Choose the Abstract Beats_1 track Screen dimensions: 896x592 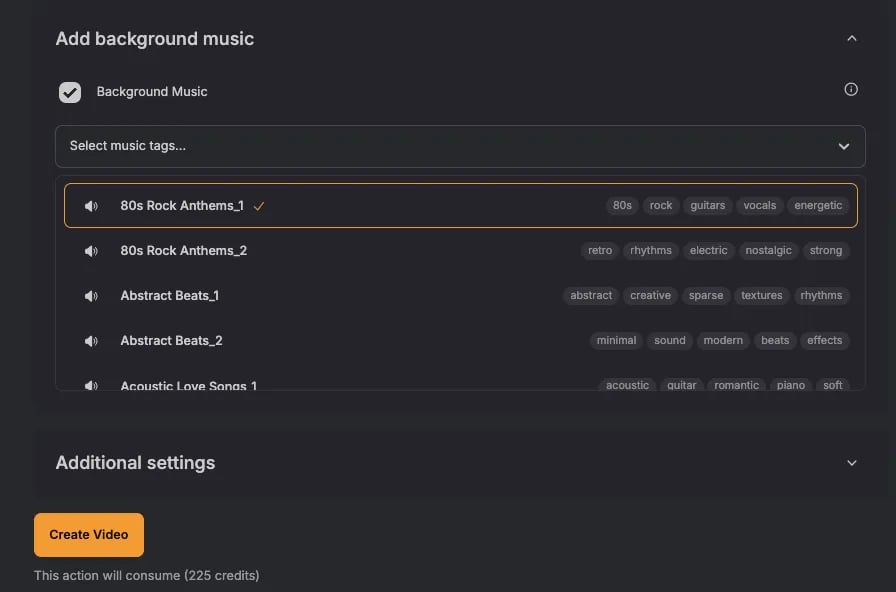pos(170,296)
